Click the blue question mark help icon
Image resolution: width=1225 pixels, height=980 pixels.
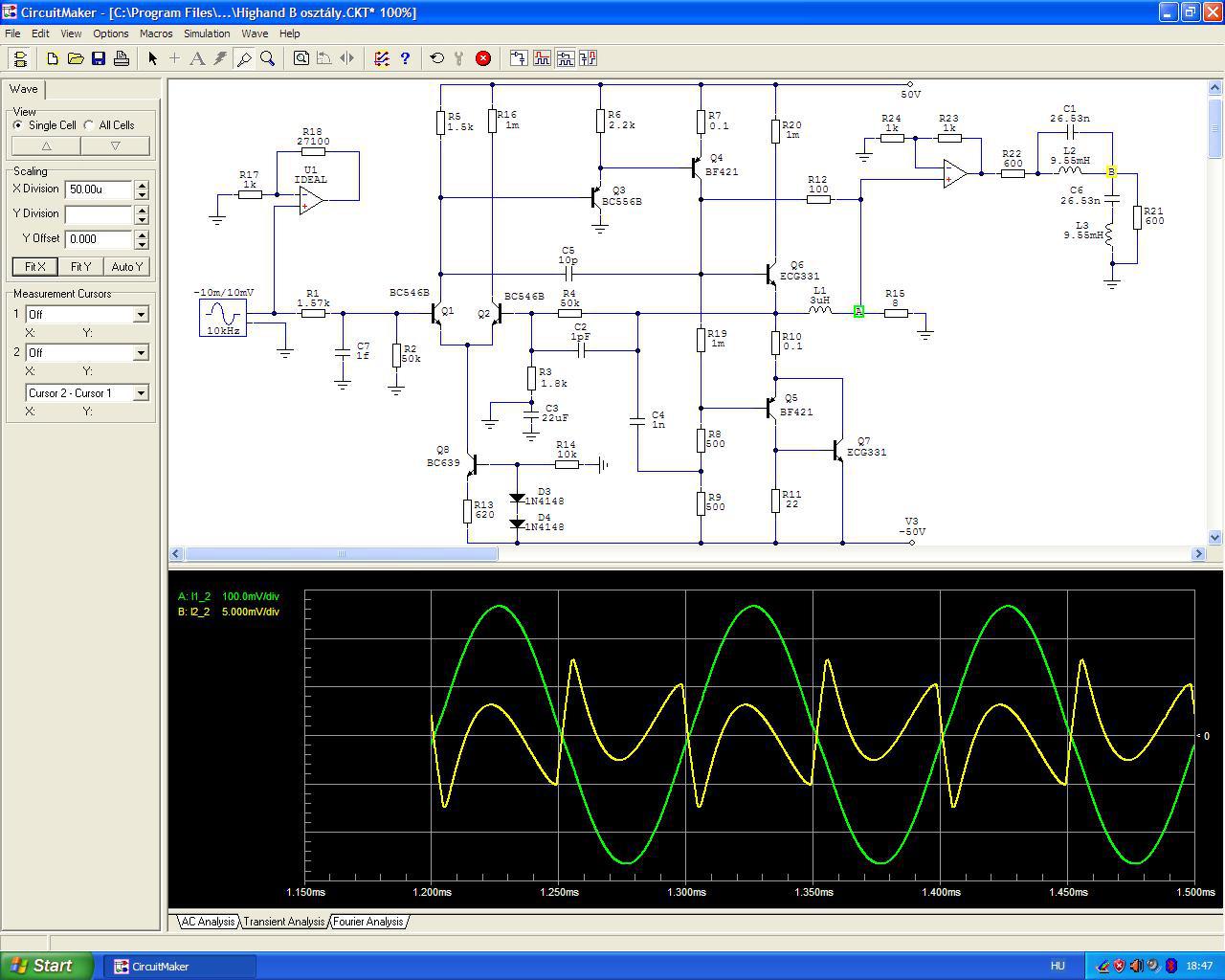(x=405, y=58)
